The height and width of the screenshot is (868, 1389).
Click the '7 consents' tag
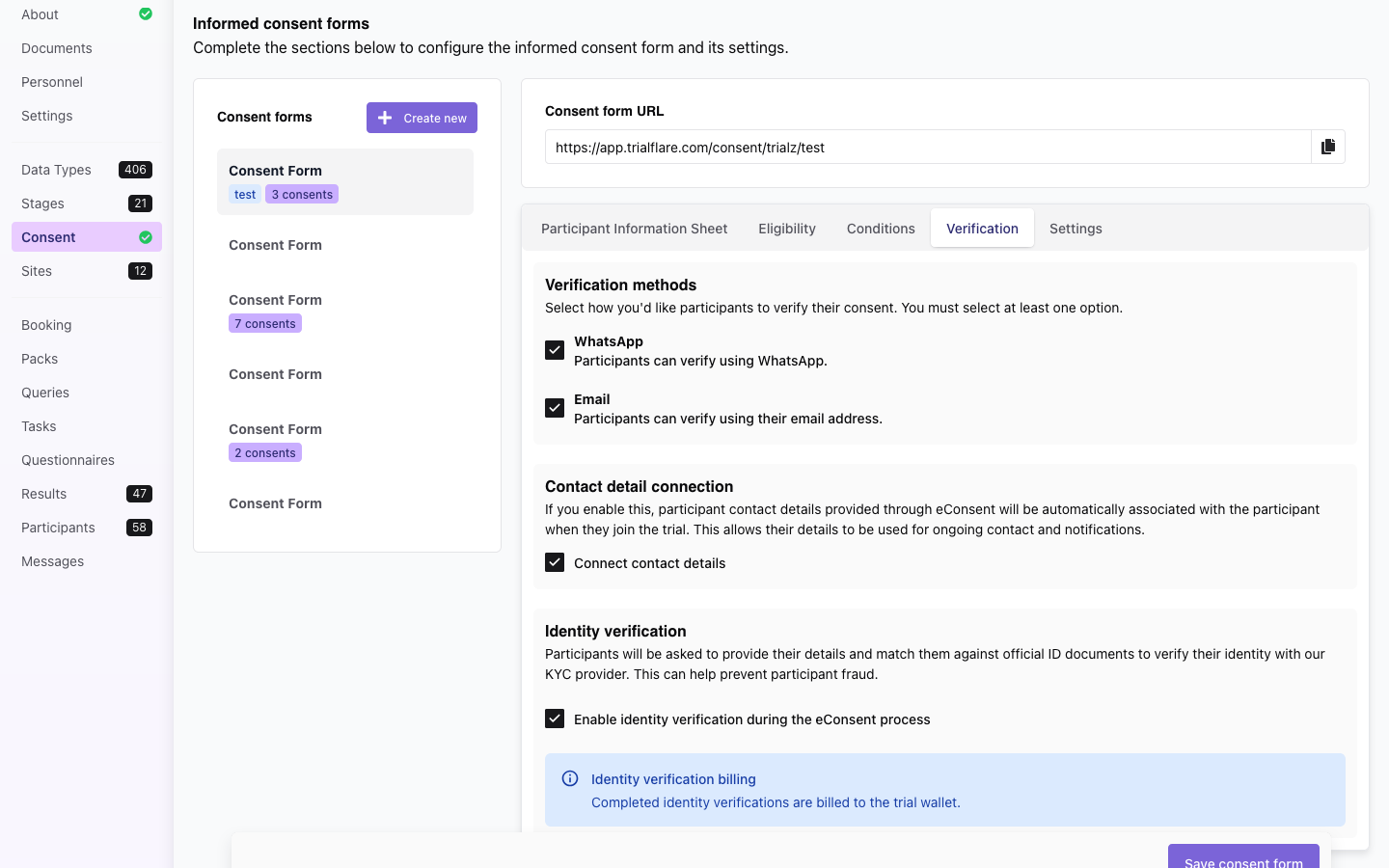coord(265,323)
